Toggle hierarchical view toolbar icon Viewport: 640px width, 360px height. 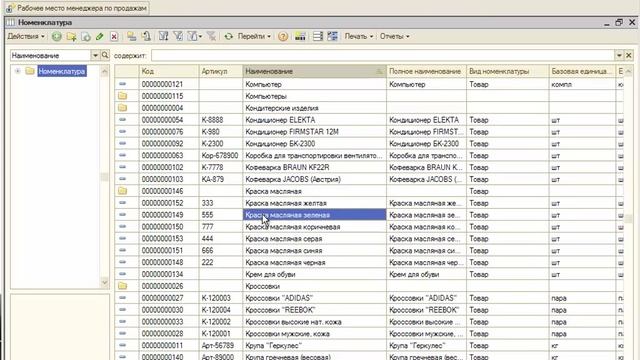click(131, 37)
